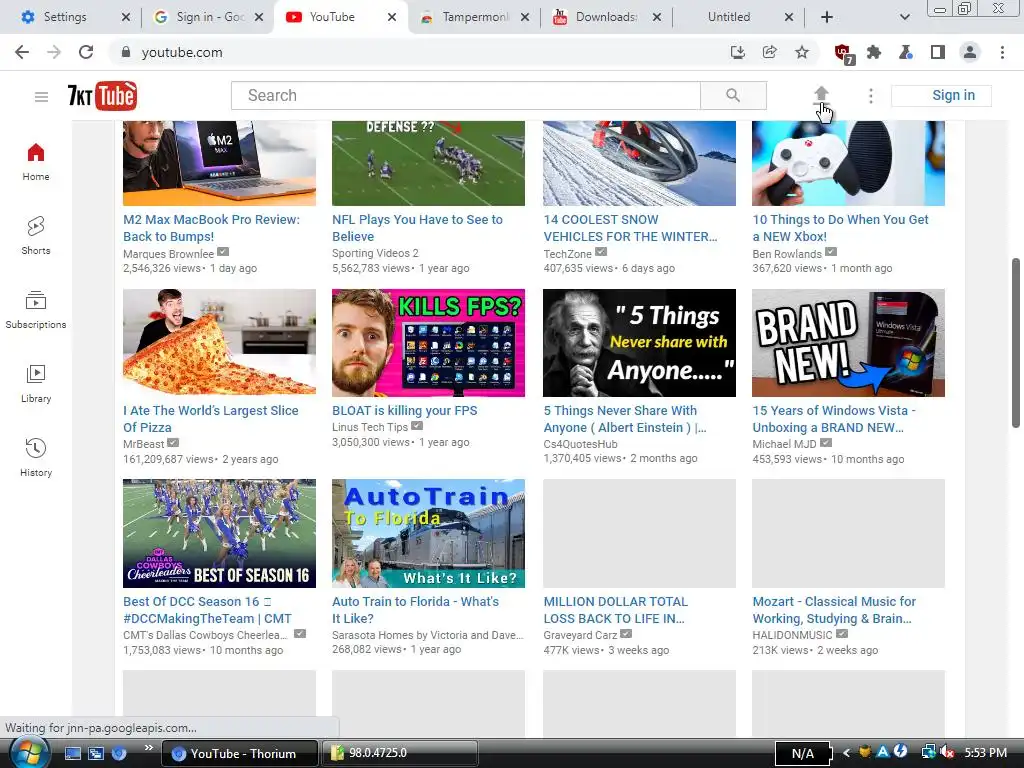Image resolution: width=1024 pixels, height=768 pixels.
Task: Expand quick launch overflow chevron
Action: click(148, 748)
